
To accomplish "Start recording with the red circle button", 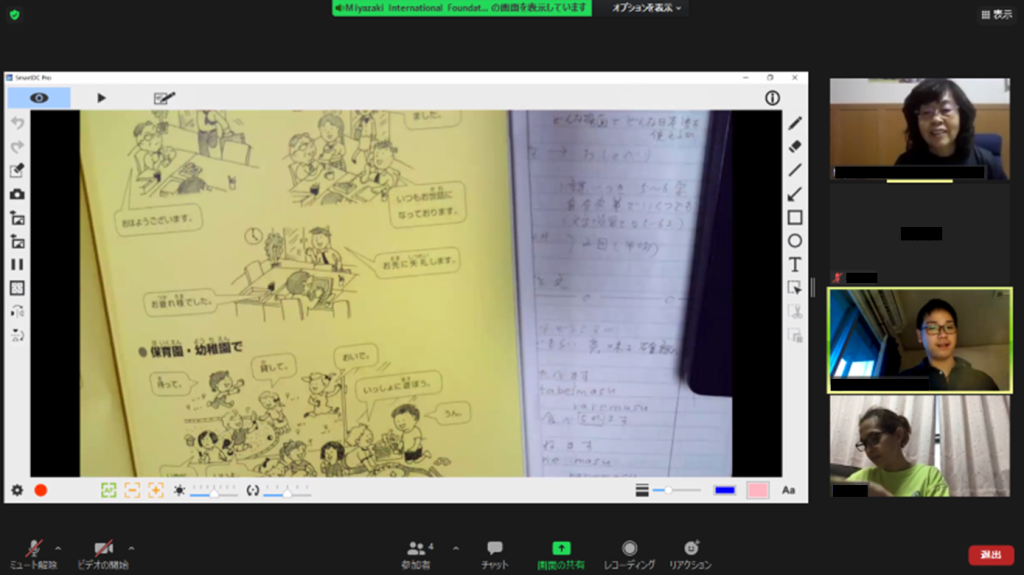I will [x=40, y=490].
